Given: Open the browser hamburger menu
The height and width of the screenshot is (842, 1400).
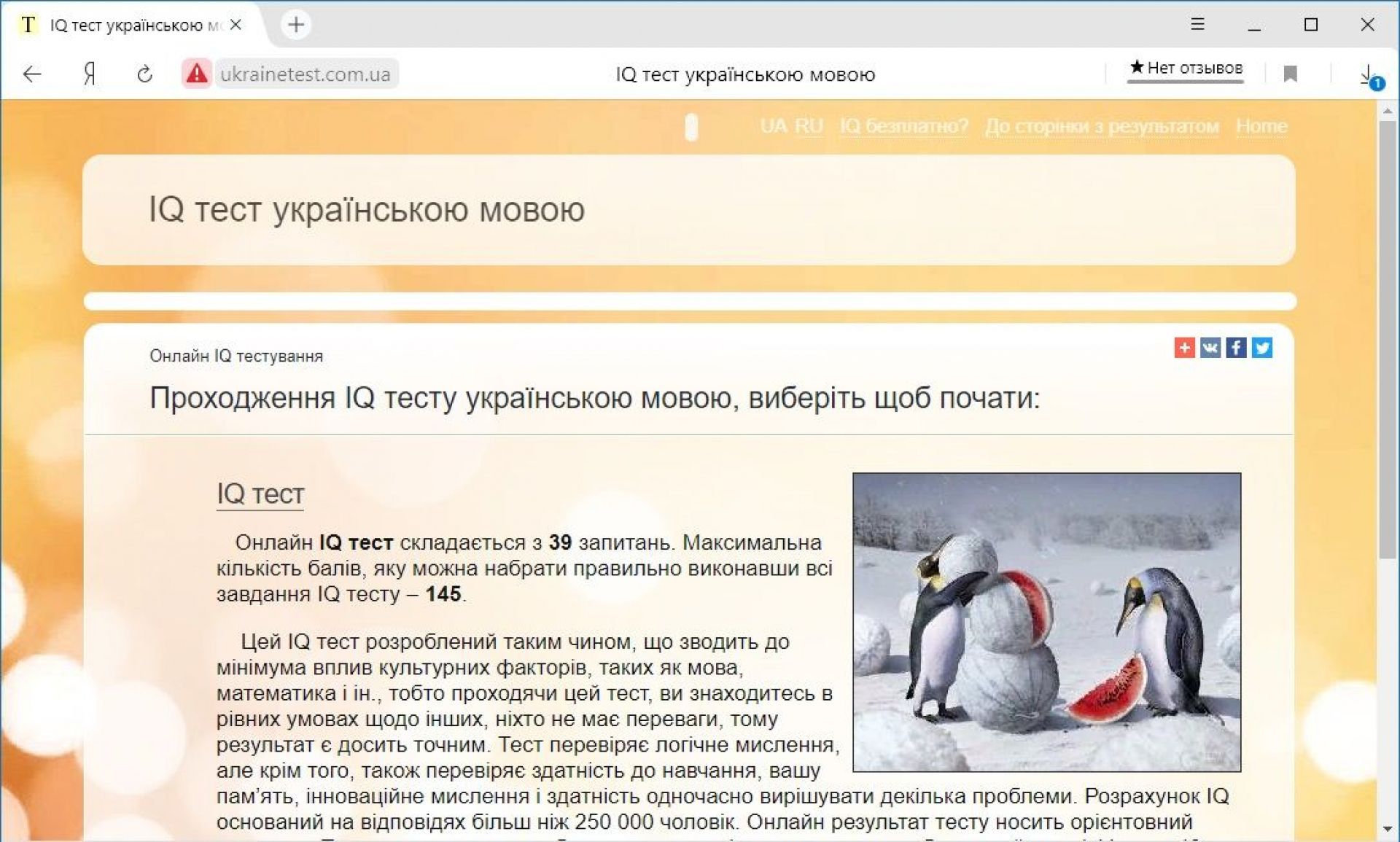Looking at the screenshot, I should [1197, 25].
